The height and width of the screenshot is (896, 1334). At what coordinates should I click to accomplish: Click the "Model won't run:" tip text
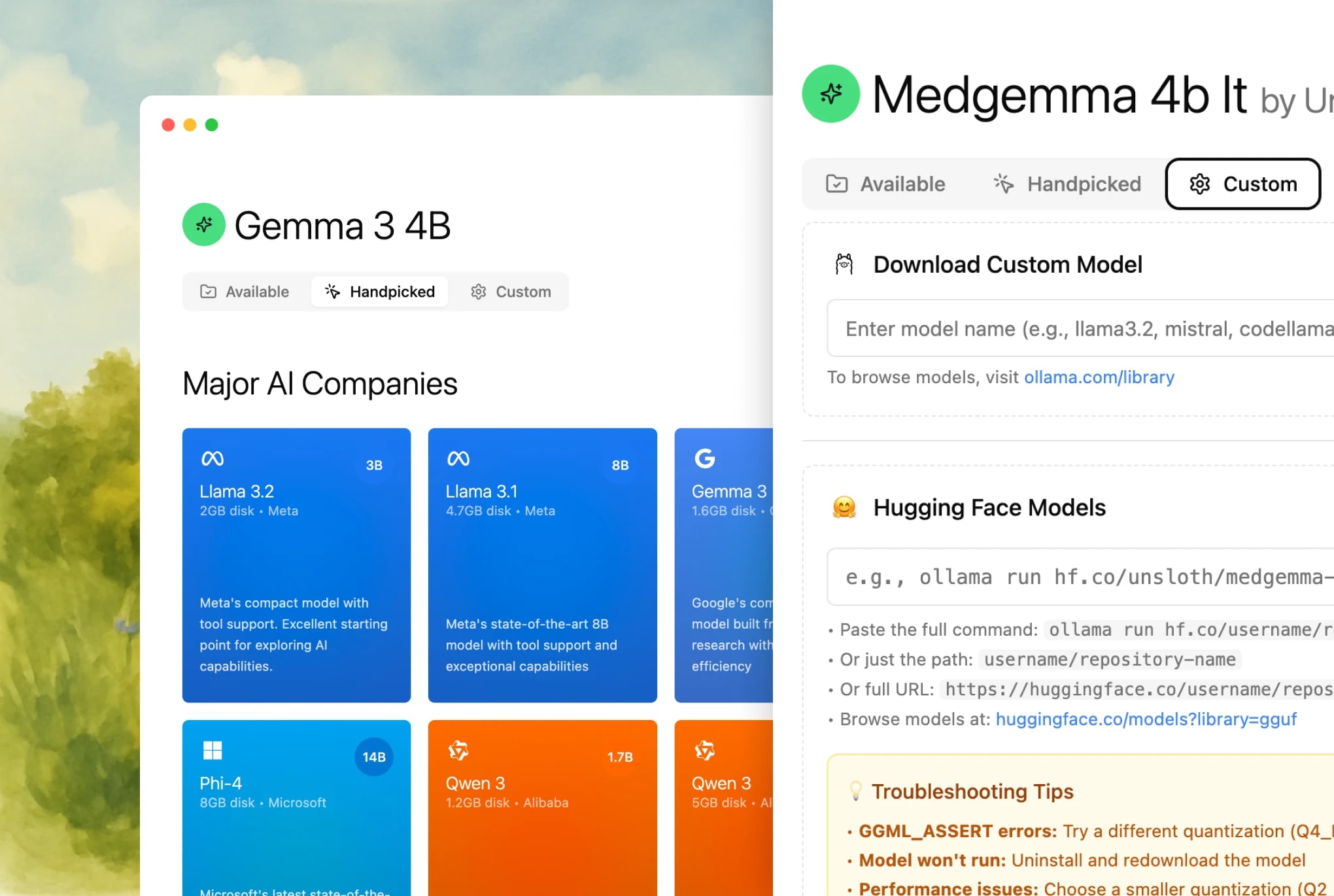pos(932,860)
